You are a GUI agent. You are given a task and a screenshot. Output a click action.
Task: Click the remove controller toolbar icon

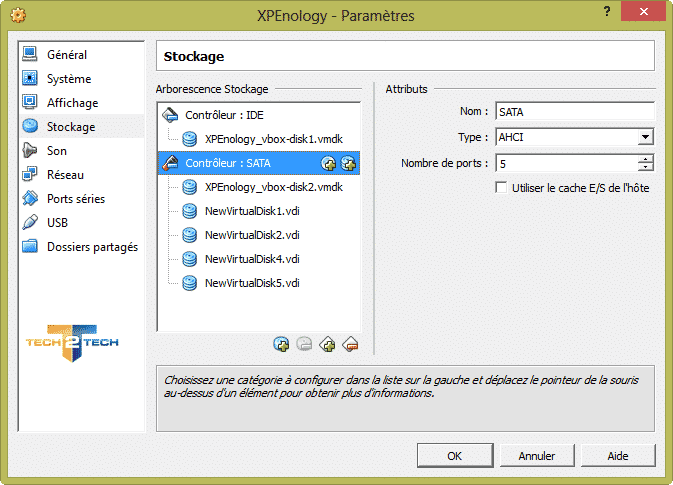(x=351, y=344)
